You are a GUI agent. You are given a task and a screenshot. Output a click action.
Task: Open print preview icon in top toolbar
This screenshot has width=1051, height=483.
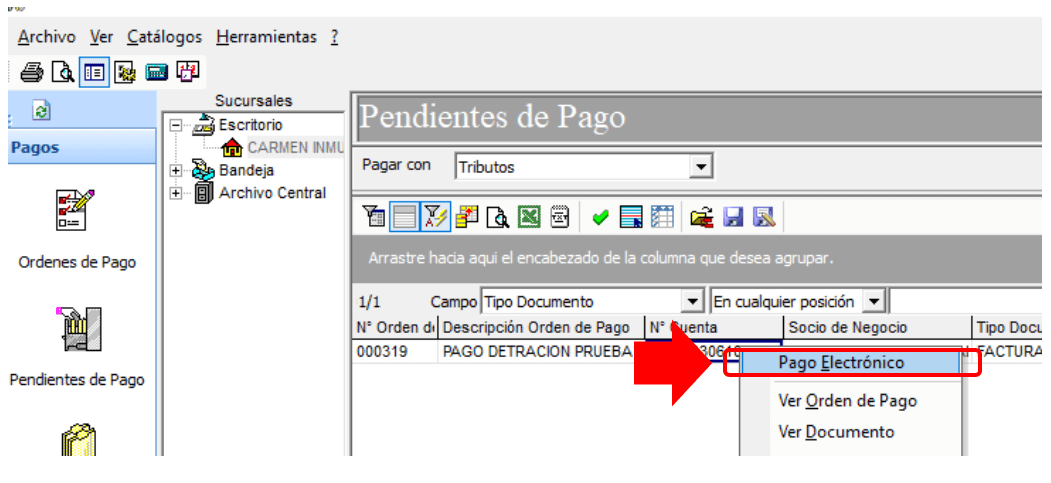[x=62, y=72]
